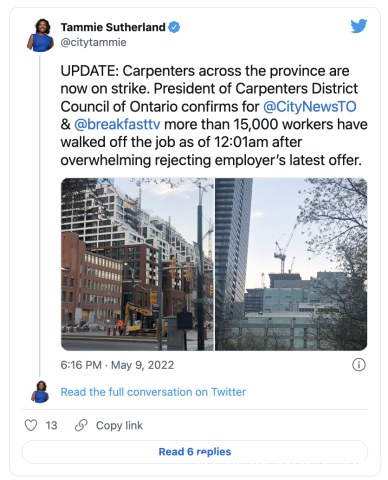View the right photo with construction crane

[291, 264]
